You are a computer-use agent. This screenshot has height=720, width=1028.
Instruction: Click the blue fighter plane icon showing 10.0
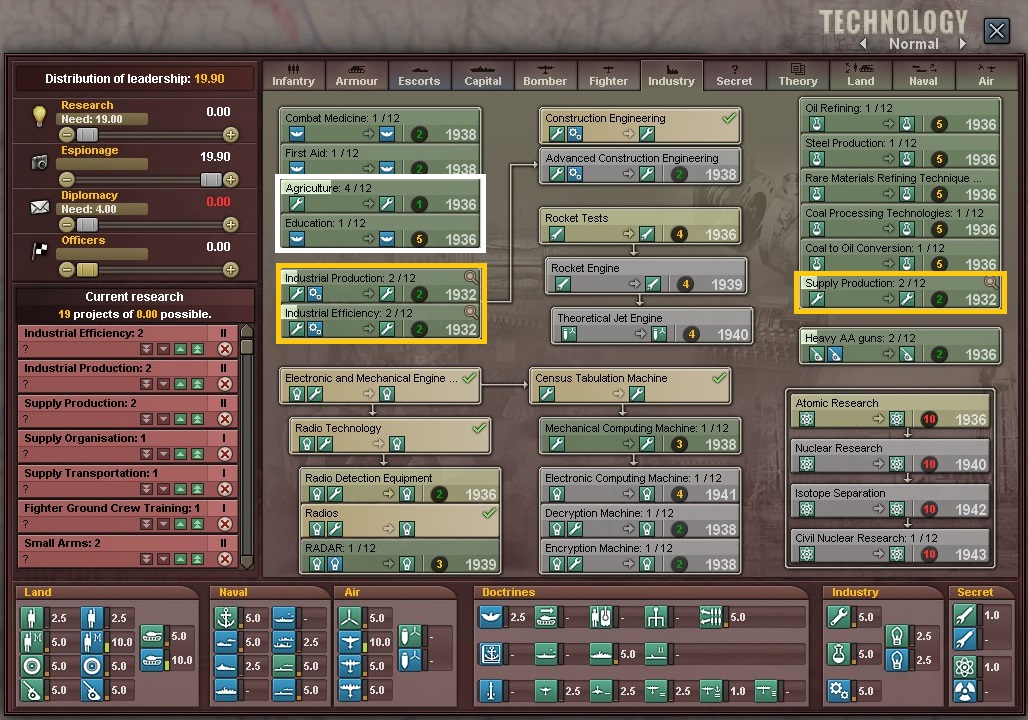(x=350, y=642)
